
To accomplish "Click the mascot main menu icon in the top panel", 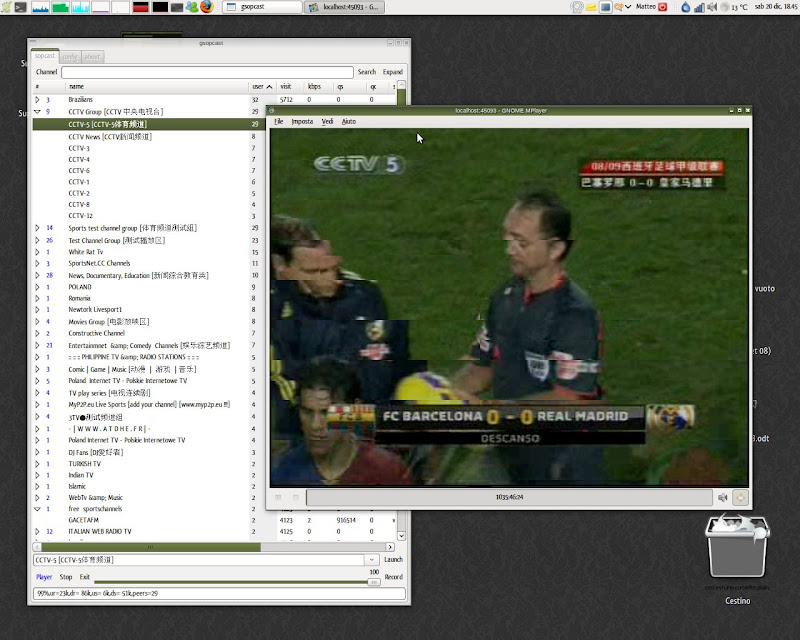I will click(x=6, y=7).
